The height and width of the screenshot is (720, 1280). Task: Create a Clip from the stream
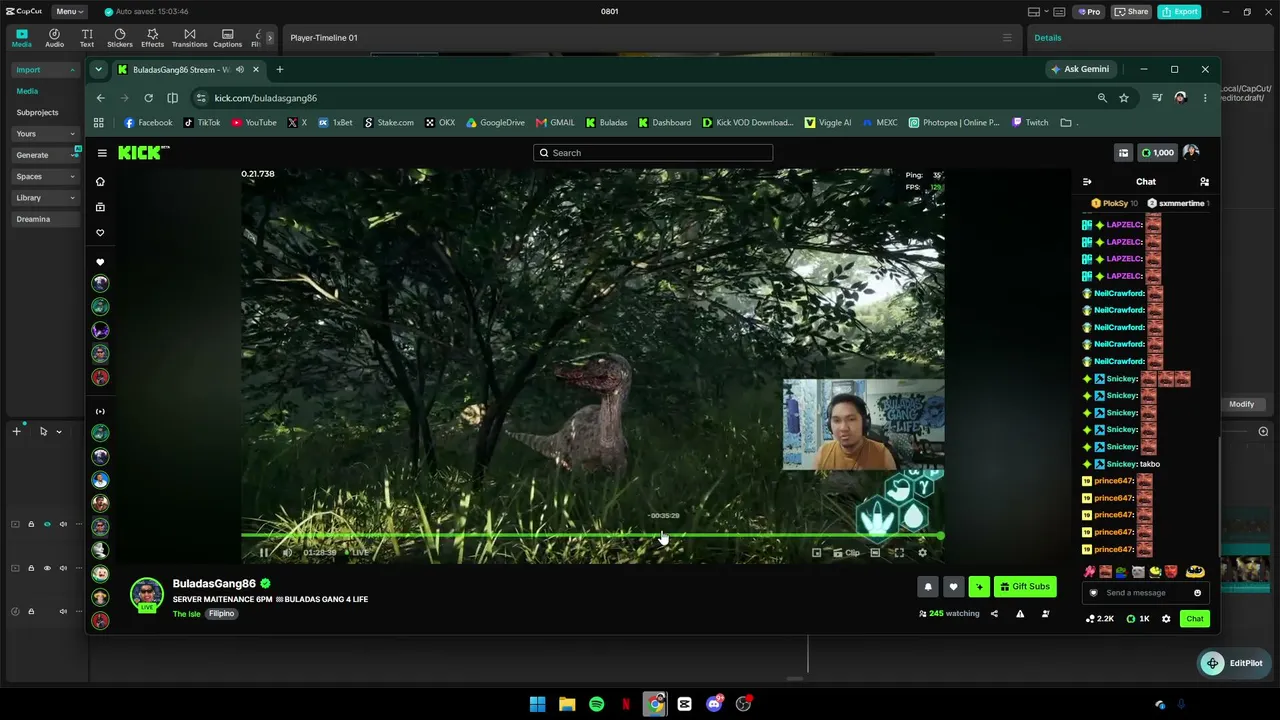pos(846,553)
